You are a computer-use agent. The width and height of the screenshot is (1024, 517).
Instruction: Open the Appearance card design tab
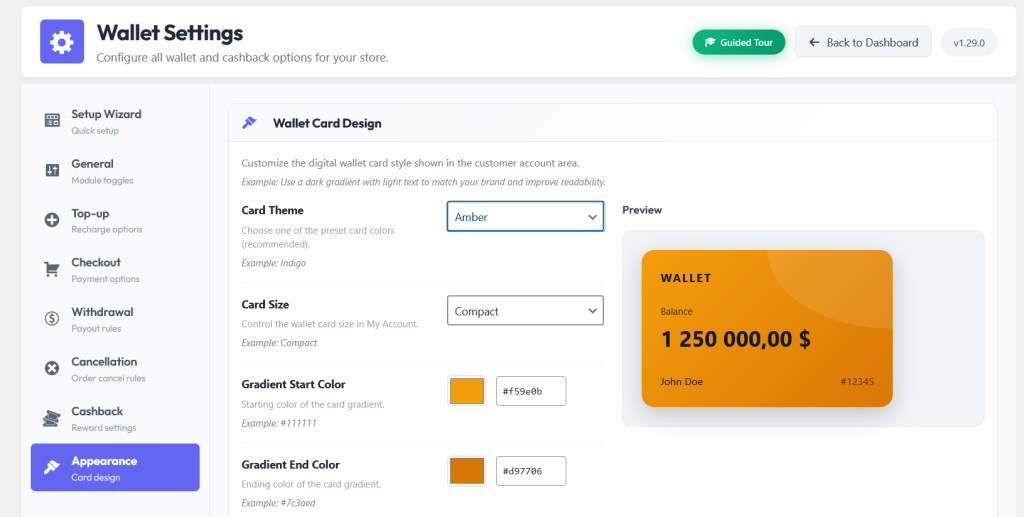115,467
